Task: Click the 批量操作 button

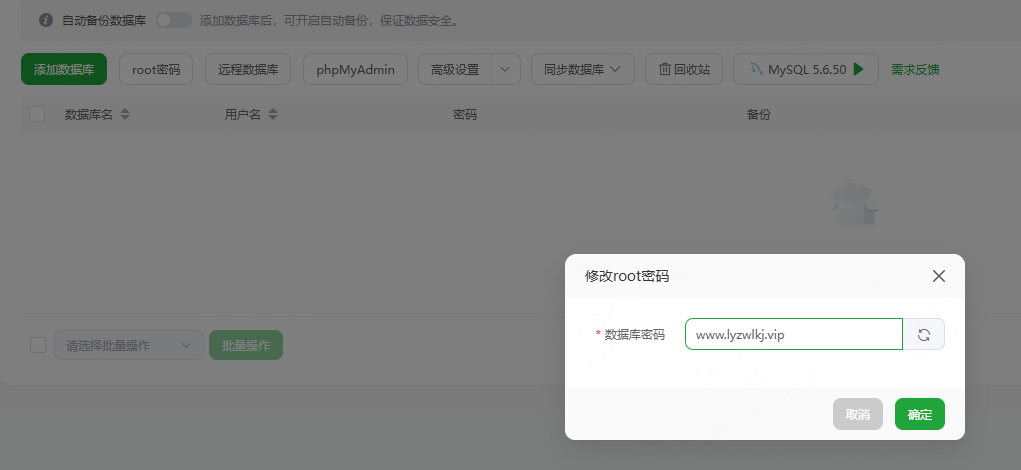Action: (246, 345)
